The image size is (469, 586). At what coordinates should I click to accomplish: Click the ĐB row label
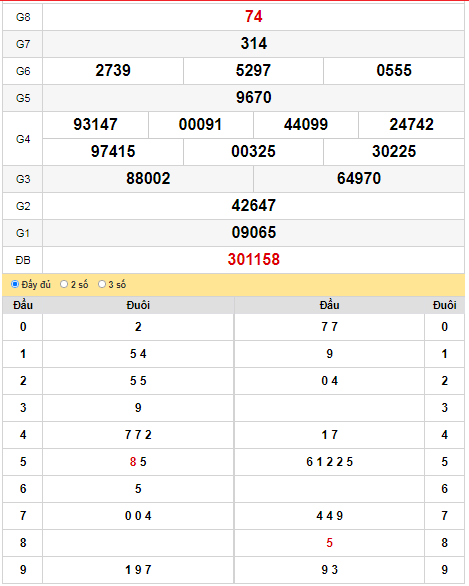(x=23, y=260)
